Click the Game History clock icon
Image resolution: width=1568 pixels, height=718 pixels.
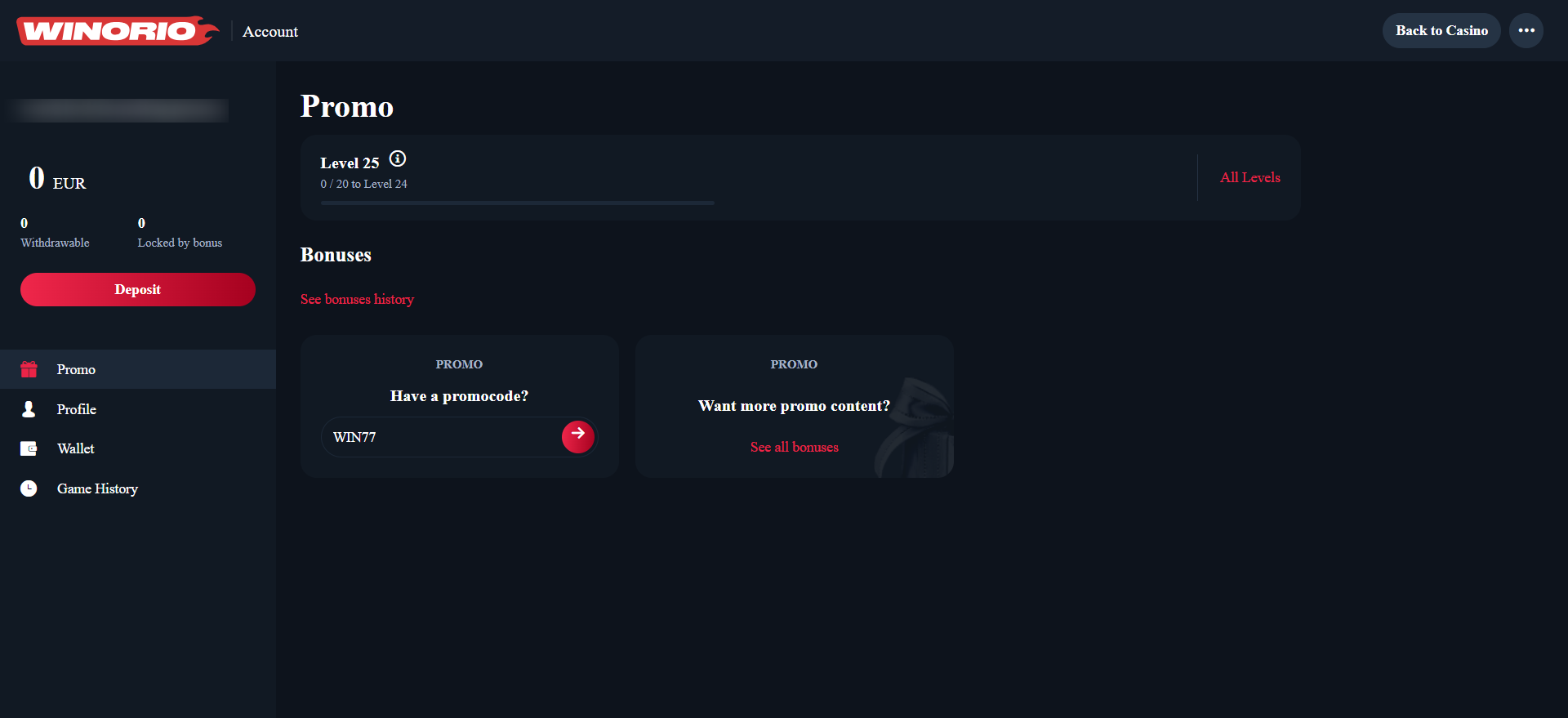pyautogui.click(x=29, y=488)
